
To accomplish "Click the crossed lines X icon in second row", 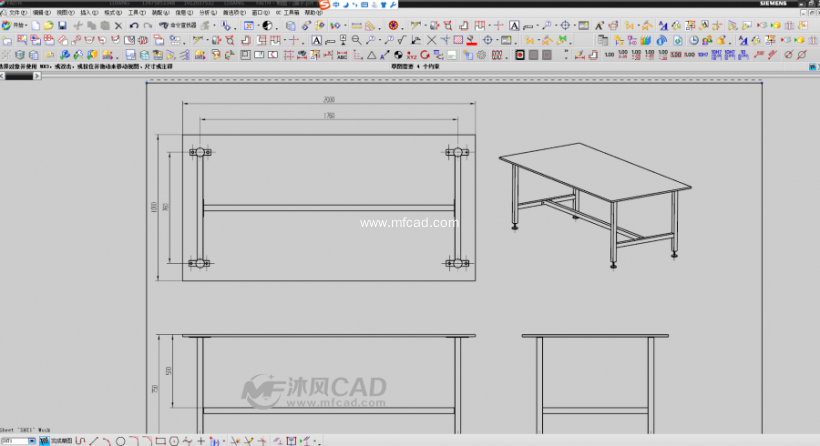I will (x=431, y=40).
